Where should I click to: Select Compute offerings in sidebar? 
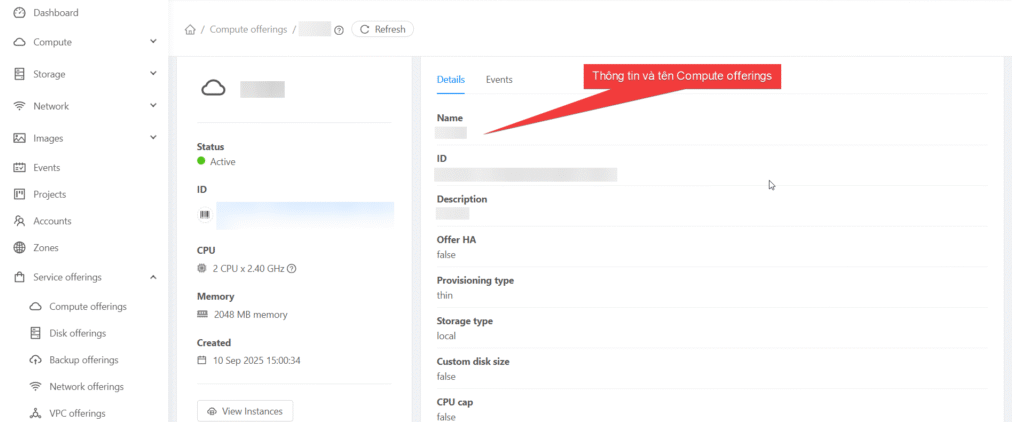pos(88,307)
